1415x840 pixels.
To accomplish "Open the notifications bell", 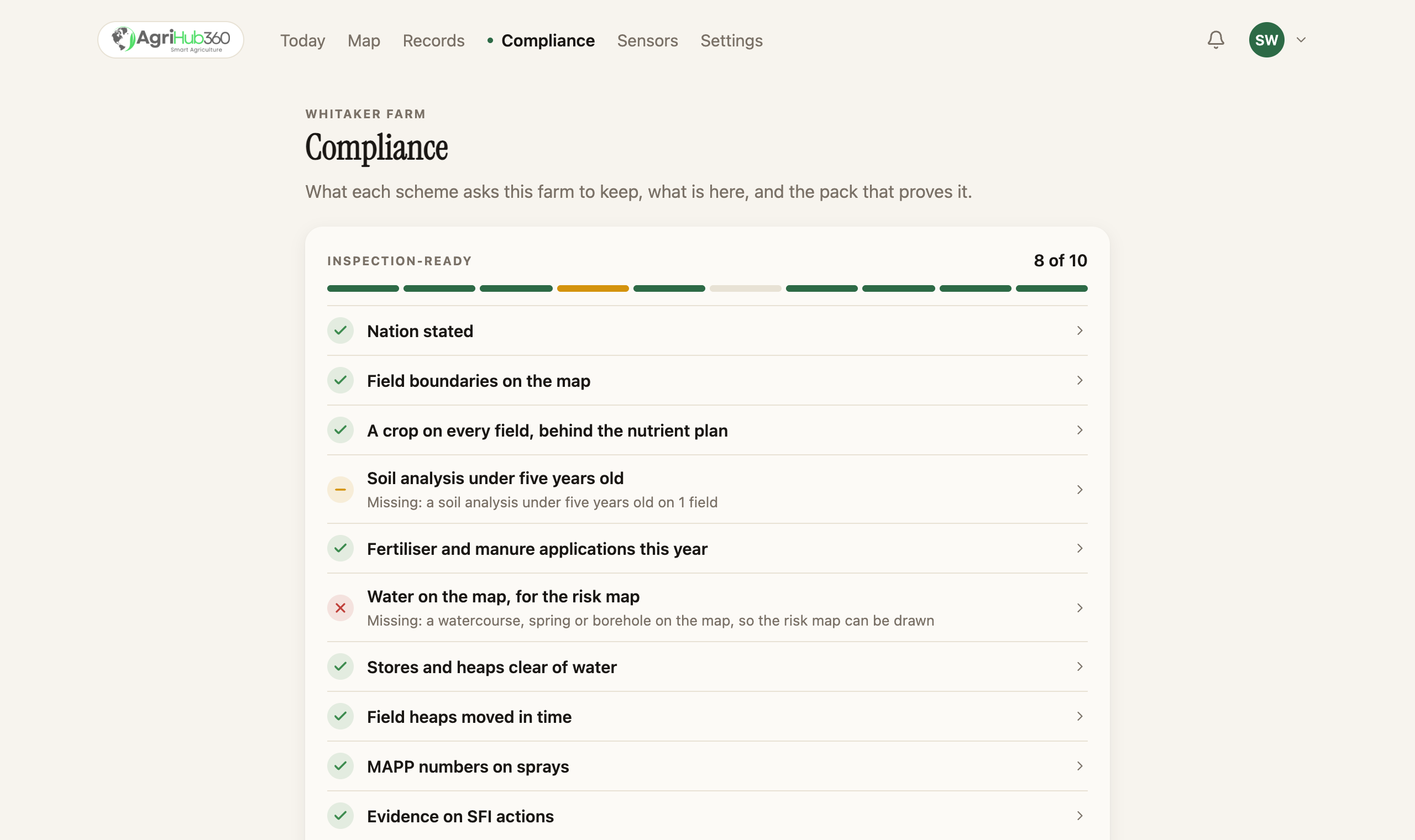I will click(1215, 40).
